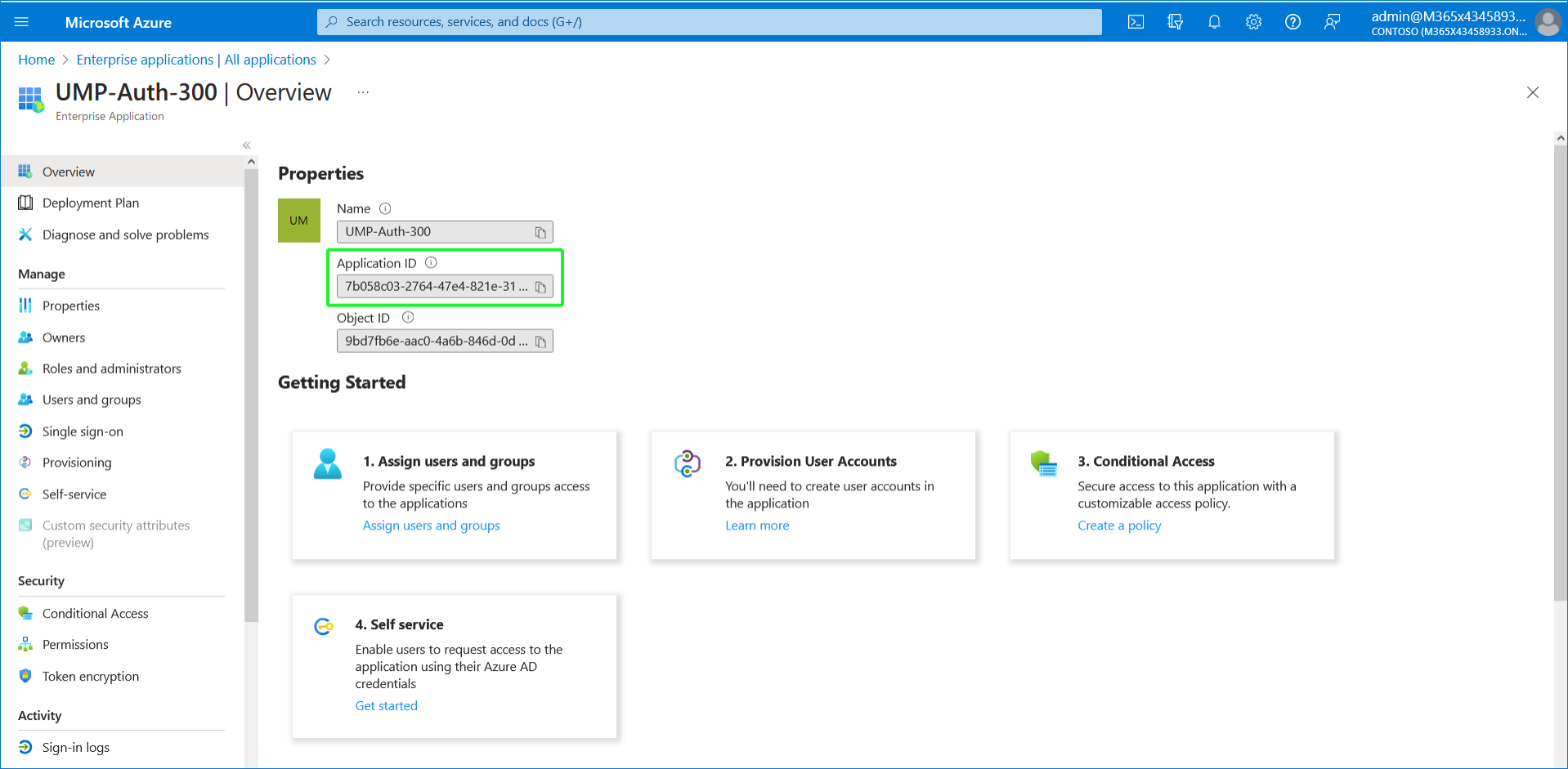Copy the Object ID value
1568x769 pixels.
540,342
